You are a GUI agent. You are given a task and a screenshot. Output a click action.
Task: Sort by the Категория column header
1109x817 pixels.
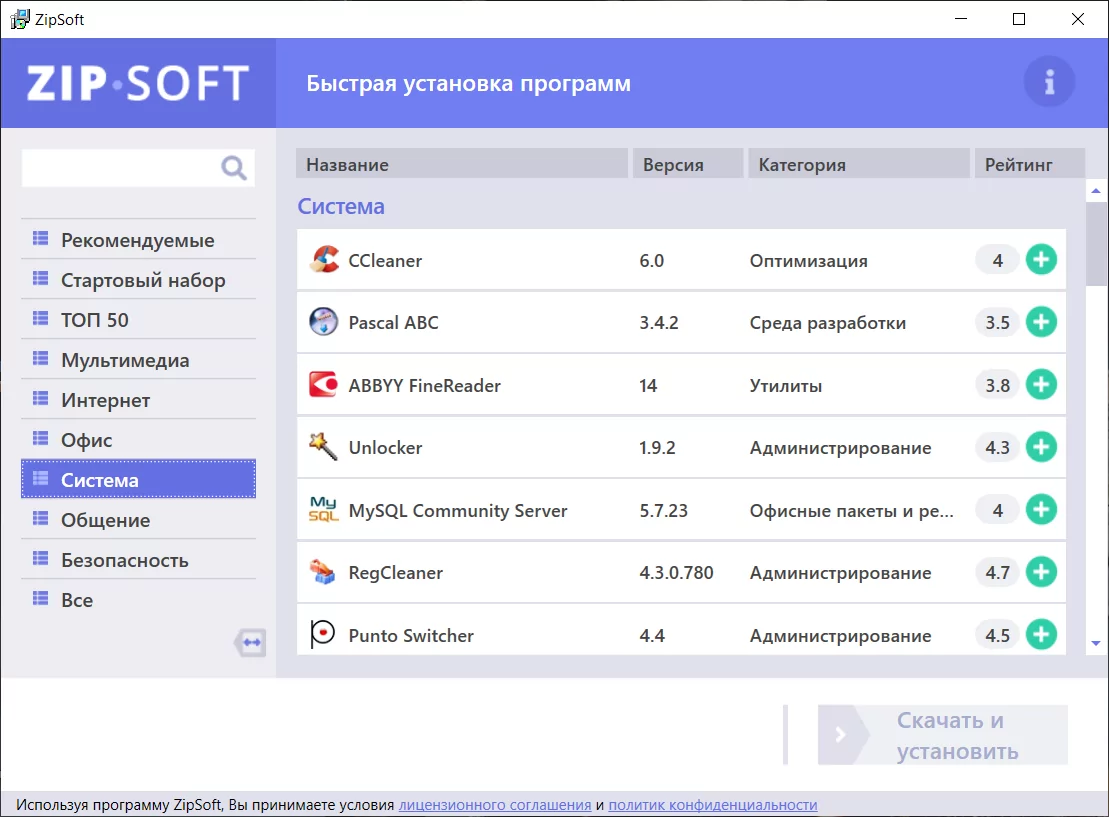859,164
